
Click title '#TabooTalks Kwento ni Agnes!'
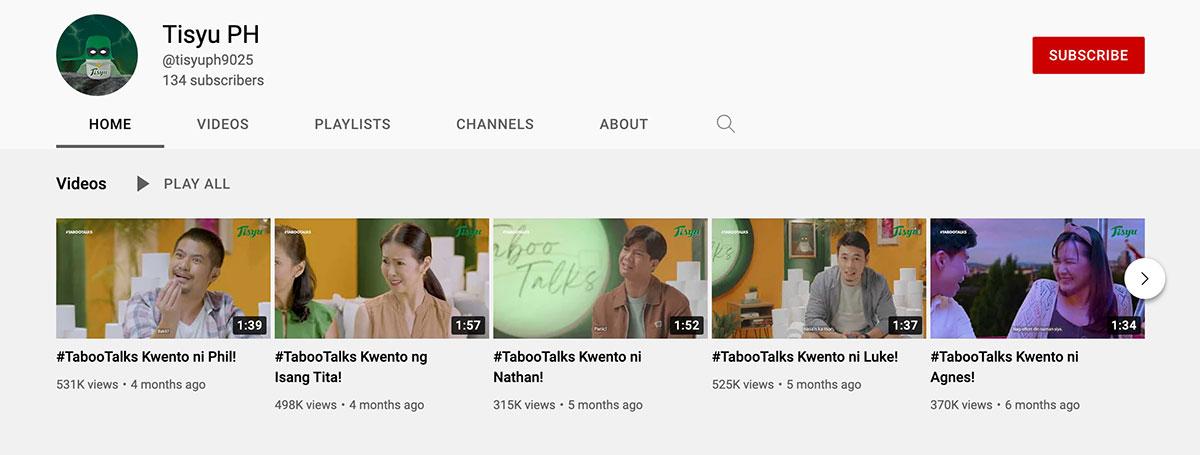coord(1004,367)
